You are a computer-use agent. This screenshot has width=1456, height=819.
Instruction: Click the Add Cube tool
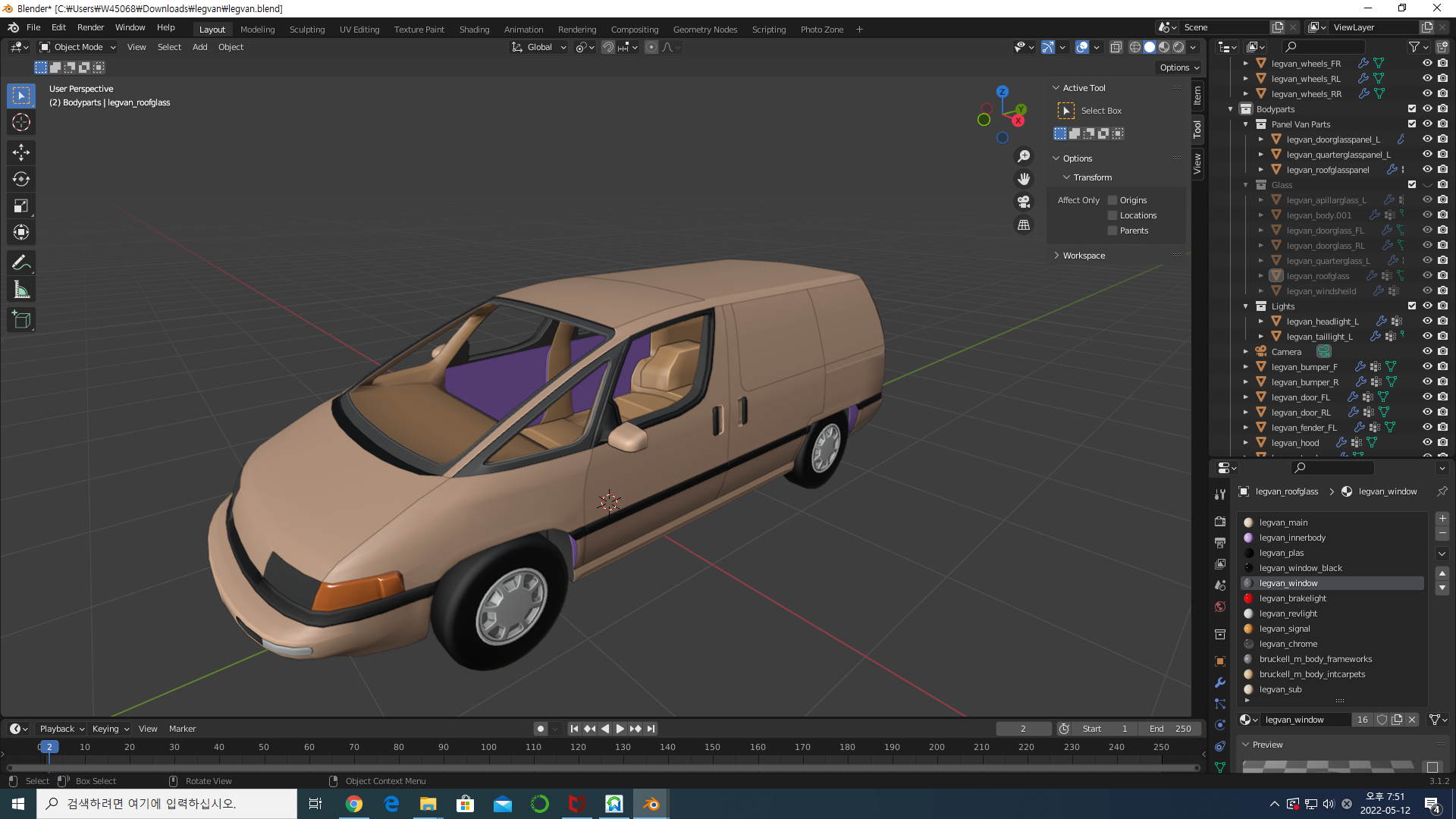click(21, 320)
